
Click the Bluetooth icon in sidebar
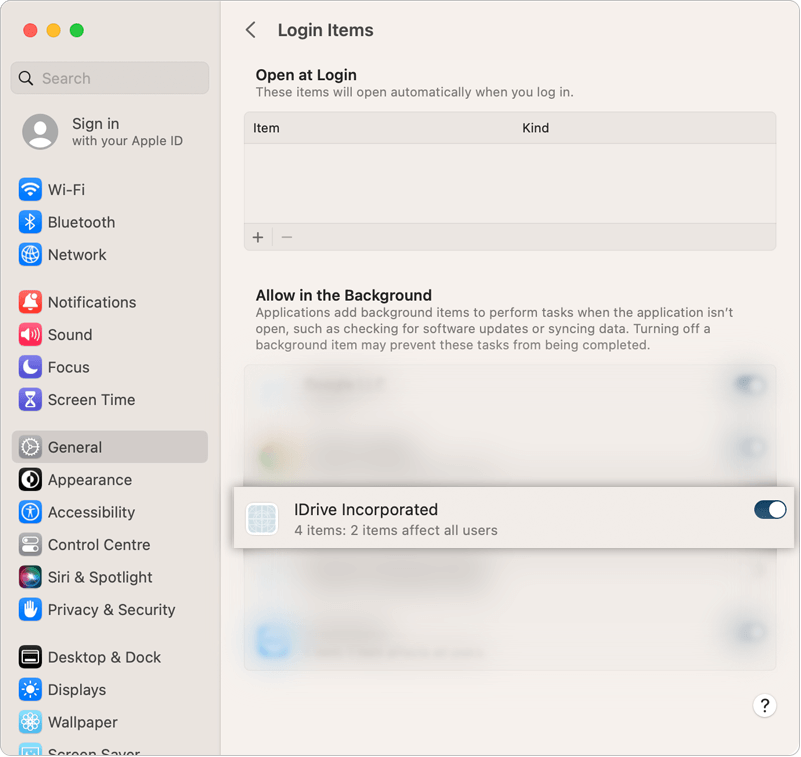(x=30, y=222)
